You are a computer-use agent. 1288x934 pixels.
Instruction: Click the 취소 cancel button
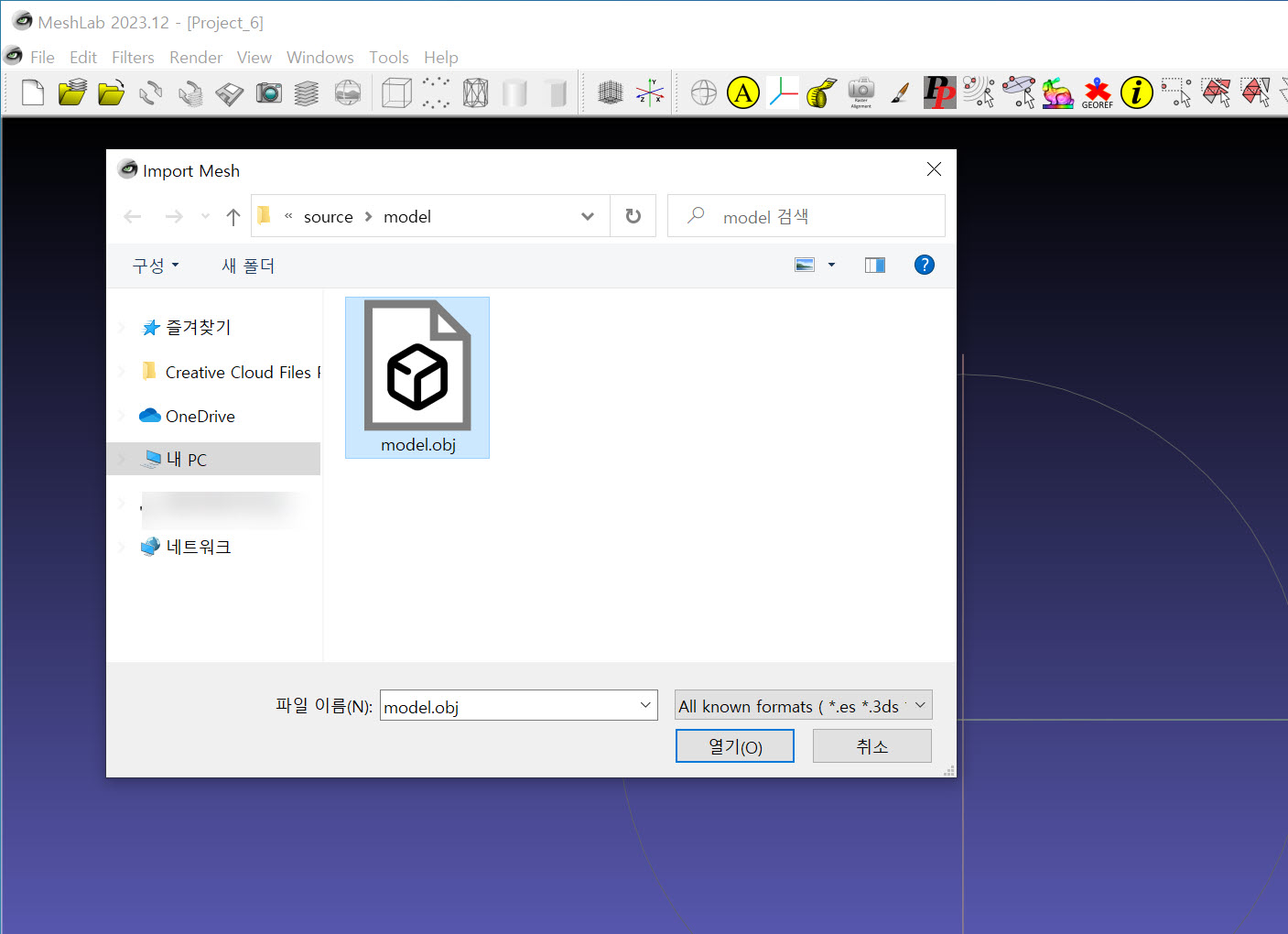(872, 746)
